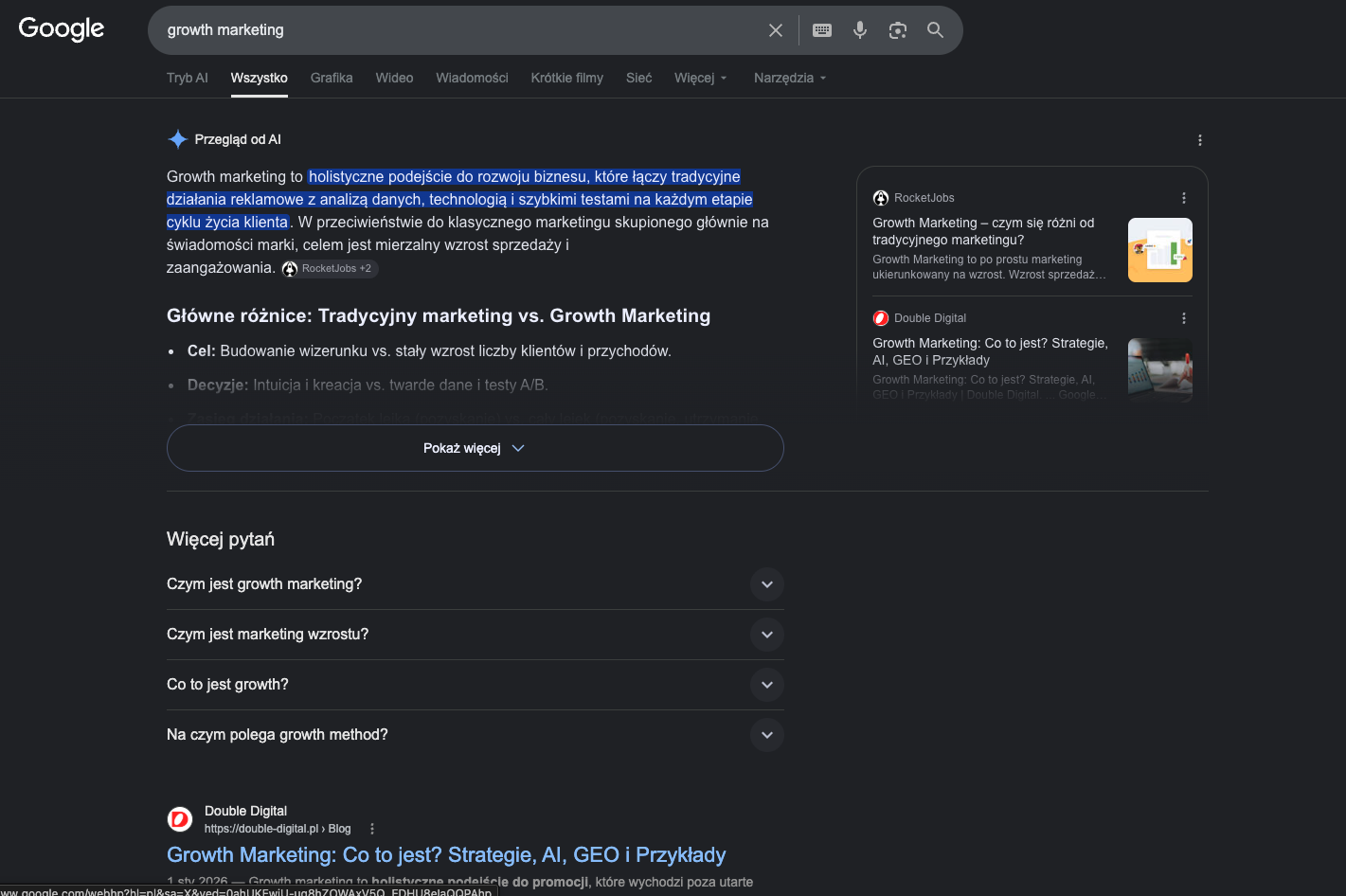Open three-dot menu on Double Digital source card
1346x896 pixels.
(1184, 318)
